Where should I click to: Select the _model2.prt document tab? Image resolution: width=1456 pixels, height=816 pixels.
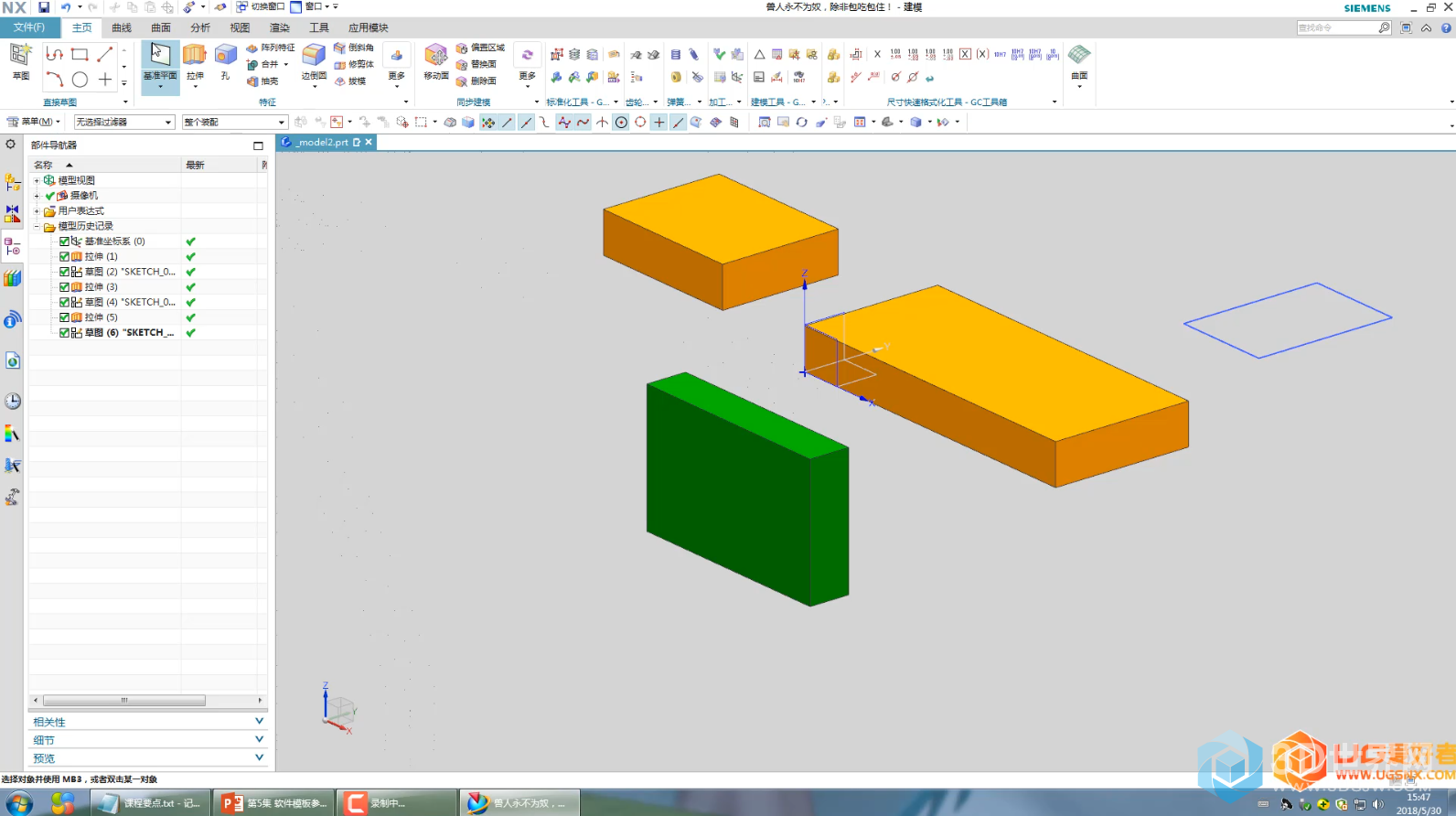(327, 142)
